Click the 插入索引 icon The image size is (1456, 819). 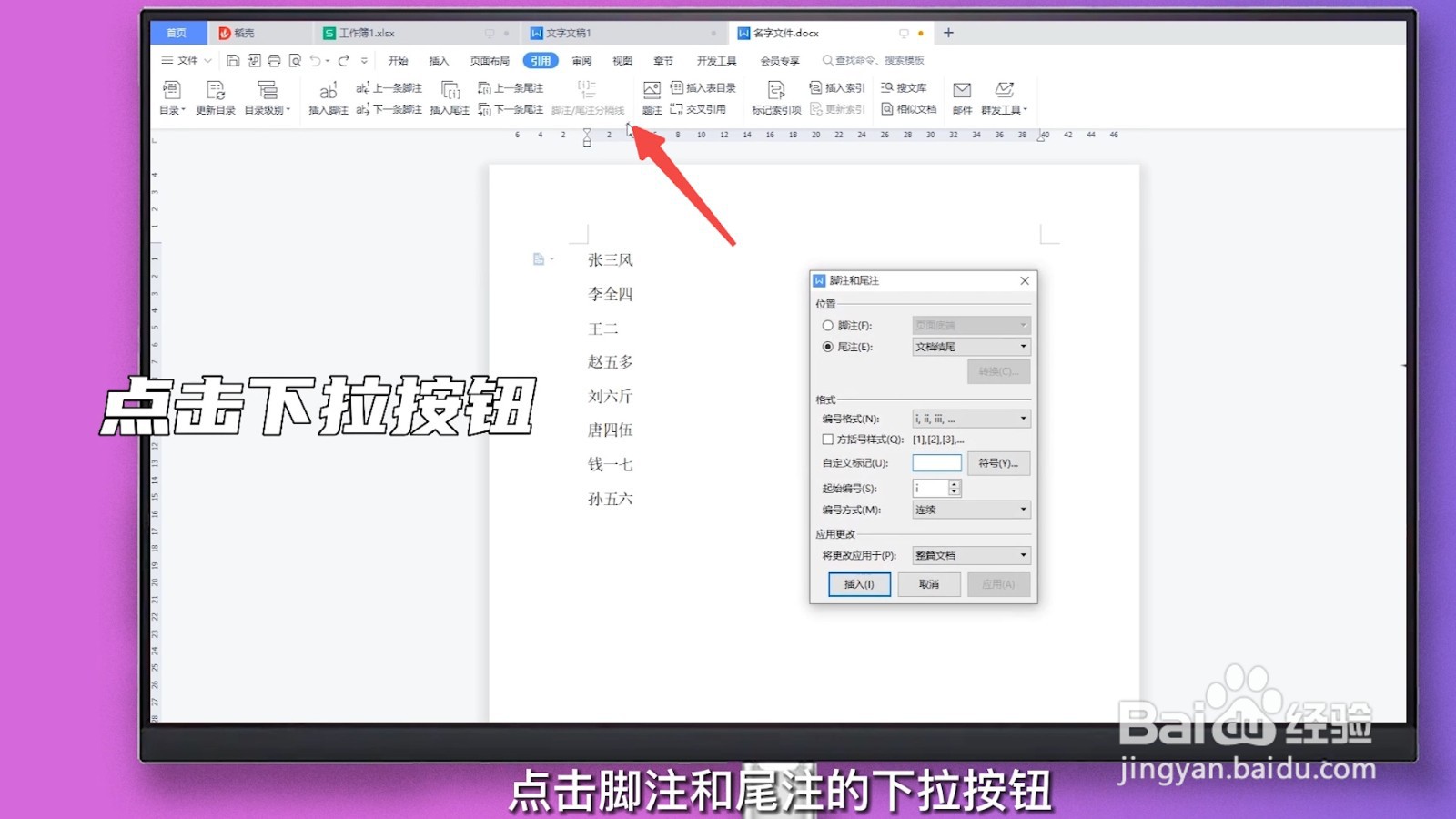[x=834, y=88]
